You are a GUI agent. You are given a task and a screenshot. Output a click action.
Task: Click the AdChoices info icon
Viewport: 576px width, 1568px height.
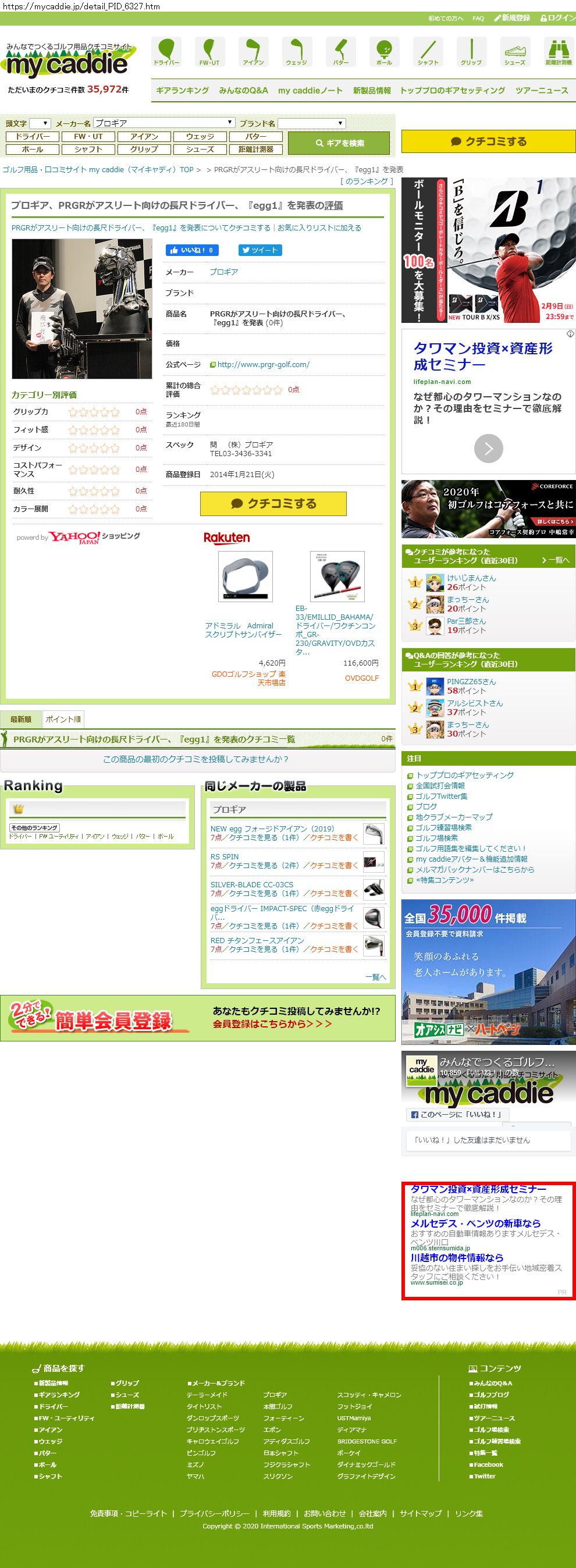[570, 333]
